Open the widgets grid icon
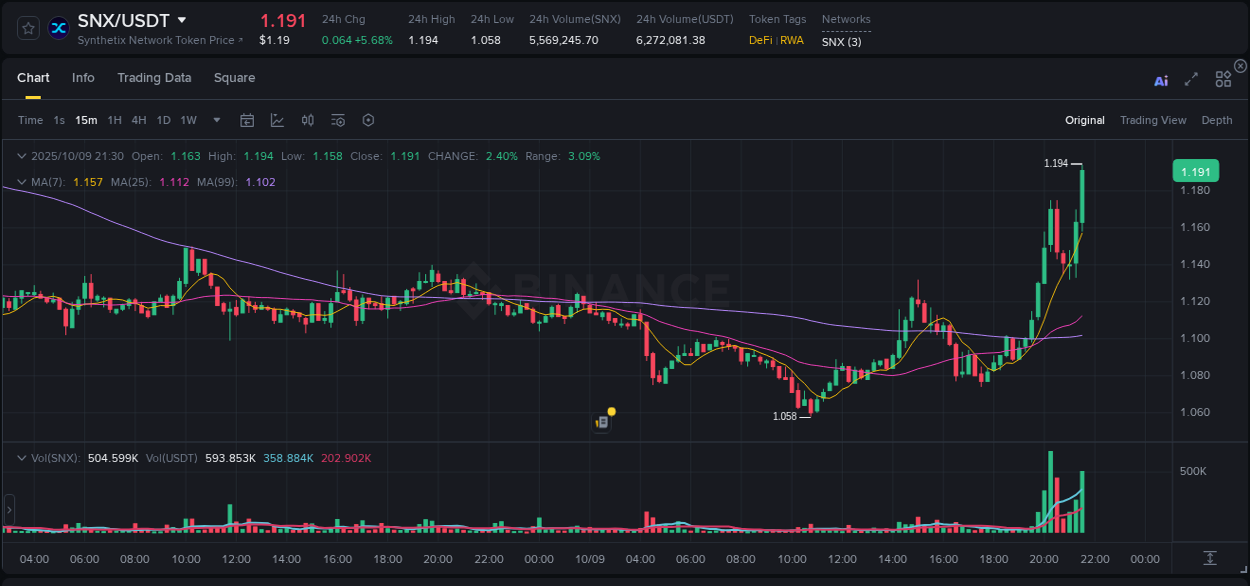 [1222, 78]
